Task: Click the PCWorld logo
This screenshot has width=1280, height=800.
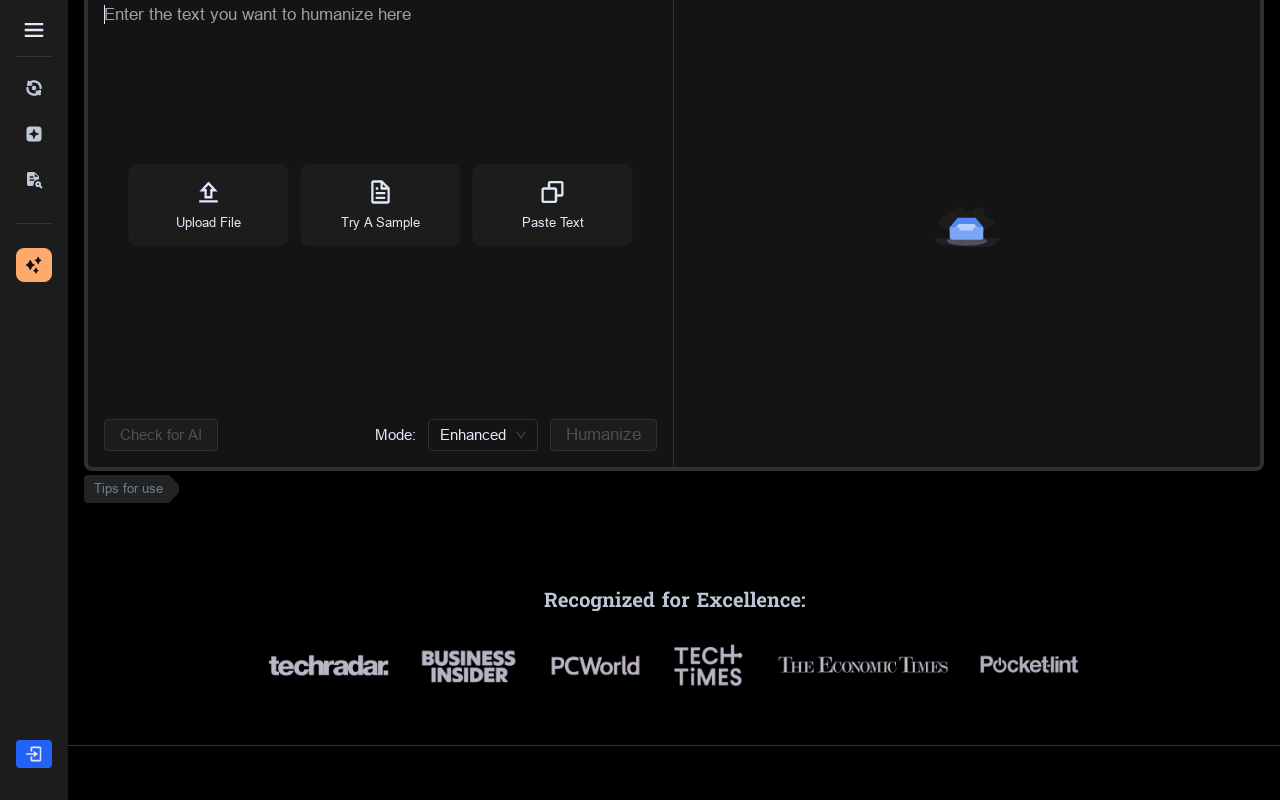Action: point(595,666)
